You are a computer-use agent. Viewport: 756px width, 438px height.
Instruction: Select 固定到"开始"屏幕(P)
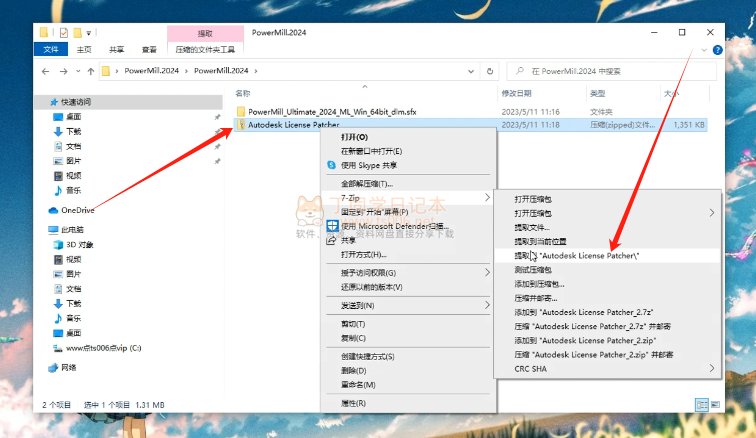tap(375, 212)
